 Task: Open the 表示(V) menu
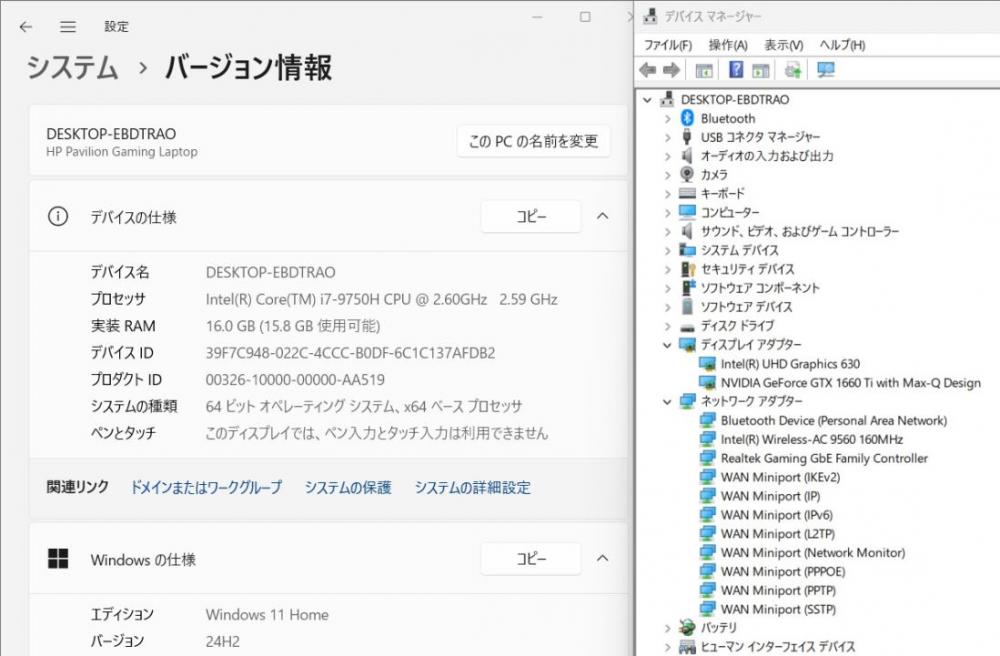click(784, 45)
